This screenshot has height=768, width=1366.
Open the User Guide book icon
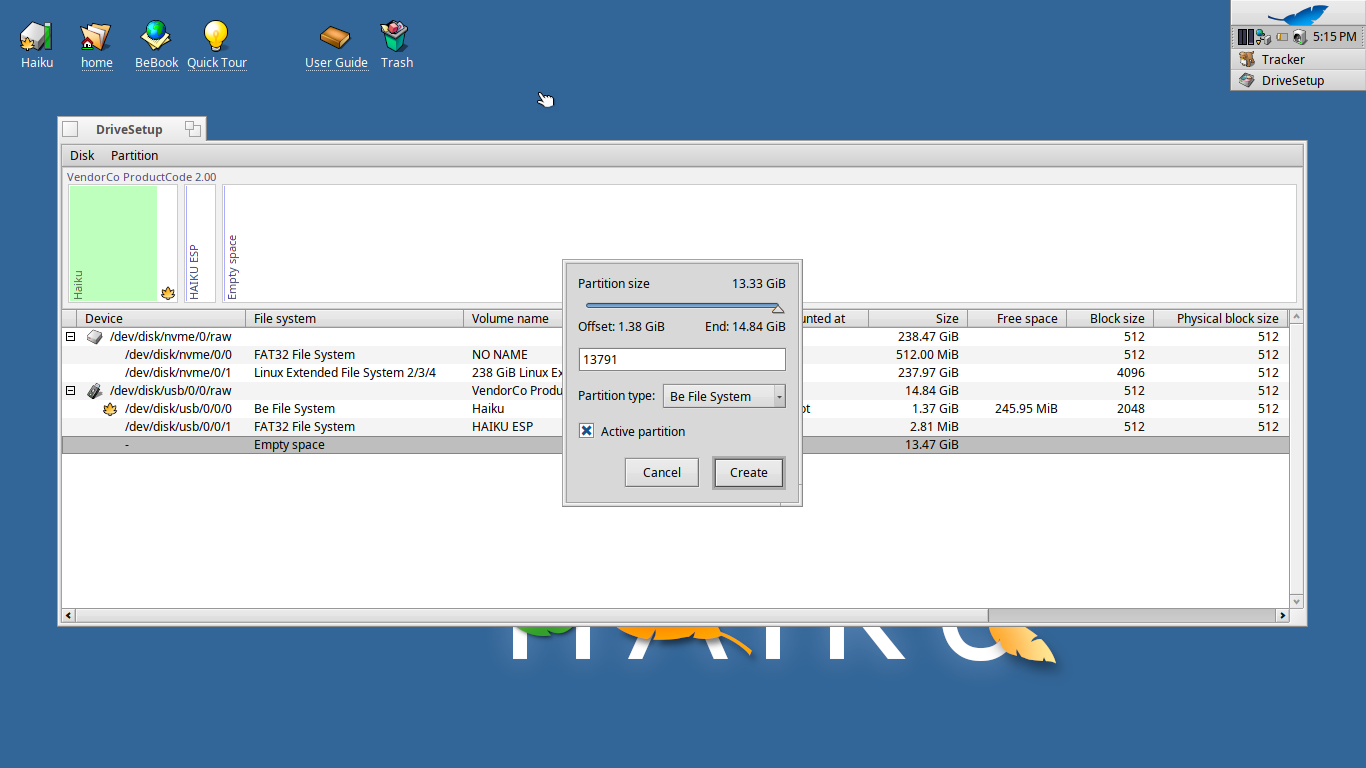pyautogui.click(x=336, y=37)
